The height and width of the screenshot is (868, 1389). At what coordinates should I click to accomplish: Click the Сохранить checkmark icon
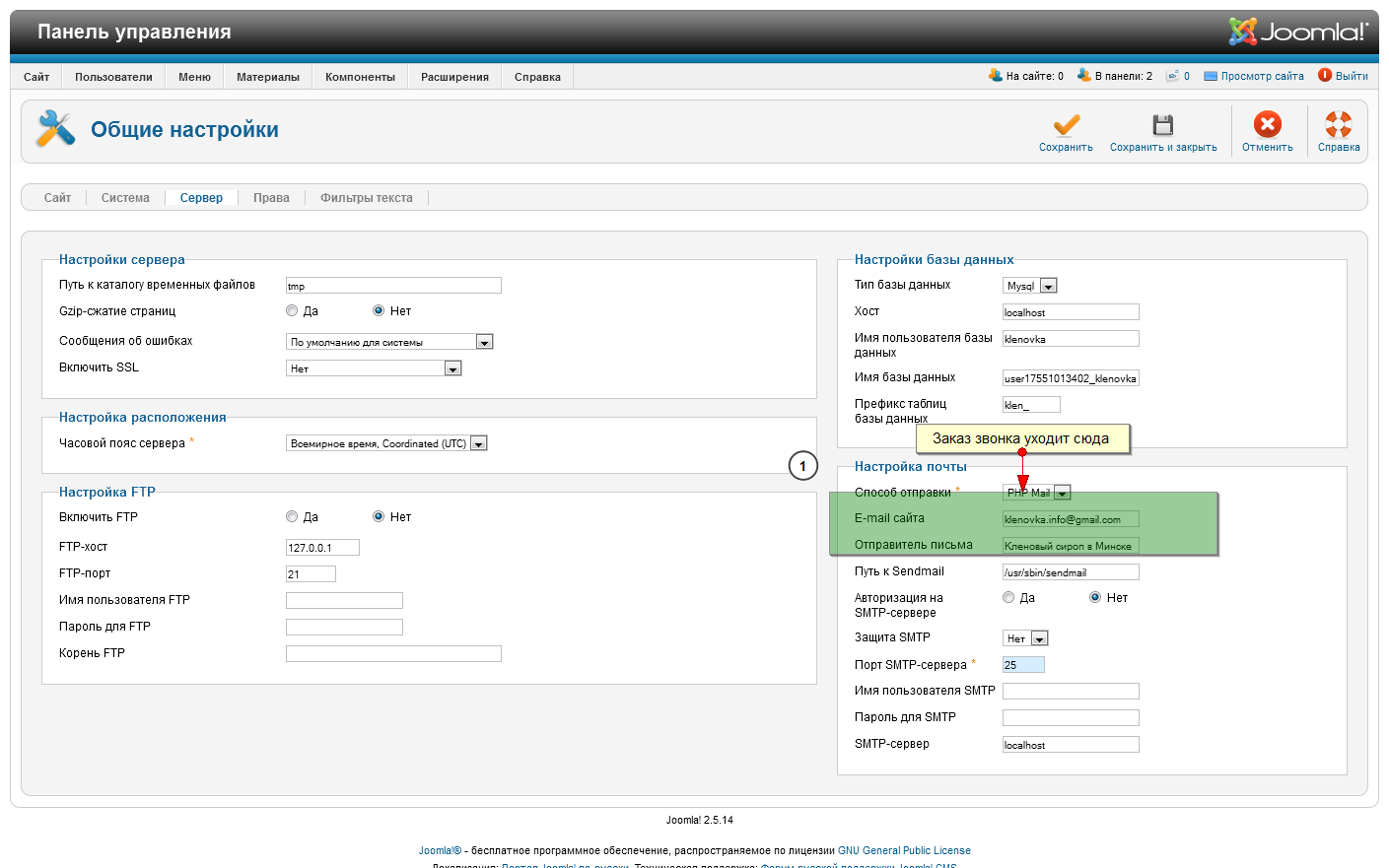pos(1066,124)
